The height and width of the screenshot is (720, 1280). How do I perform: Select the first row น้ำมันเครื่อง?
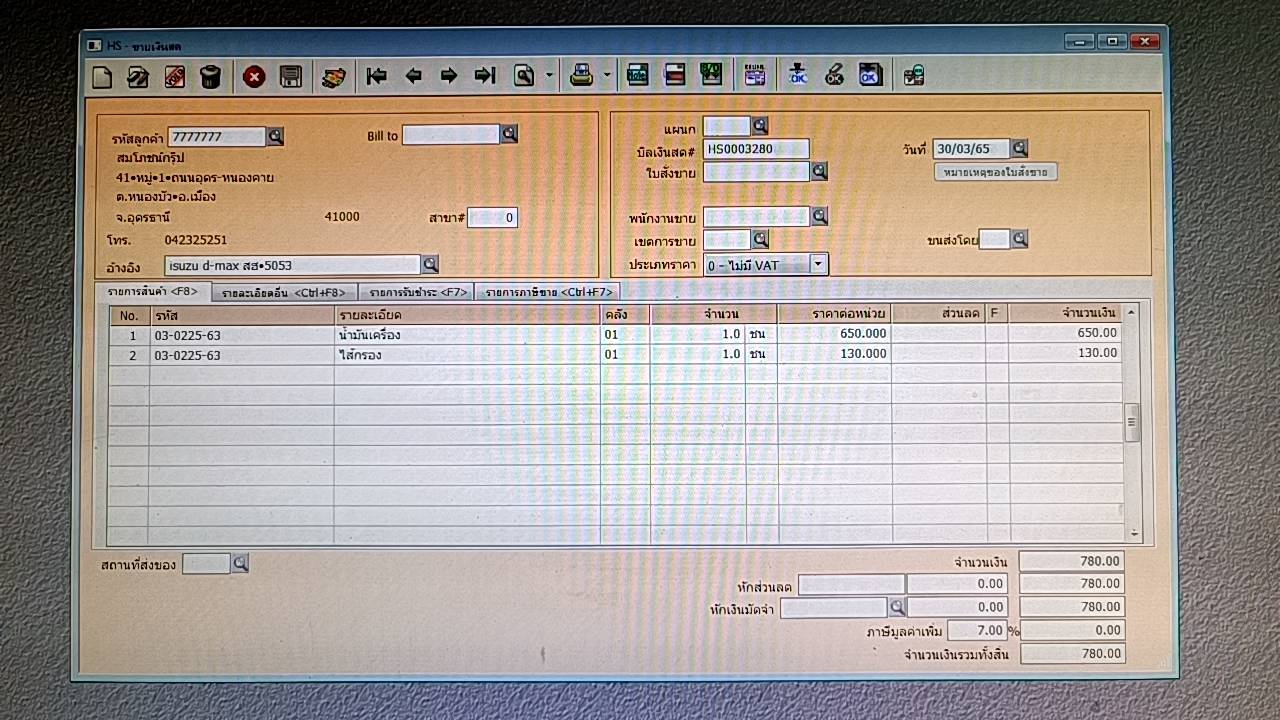(x=370, y=335)
